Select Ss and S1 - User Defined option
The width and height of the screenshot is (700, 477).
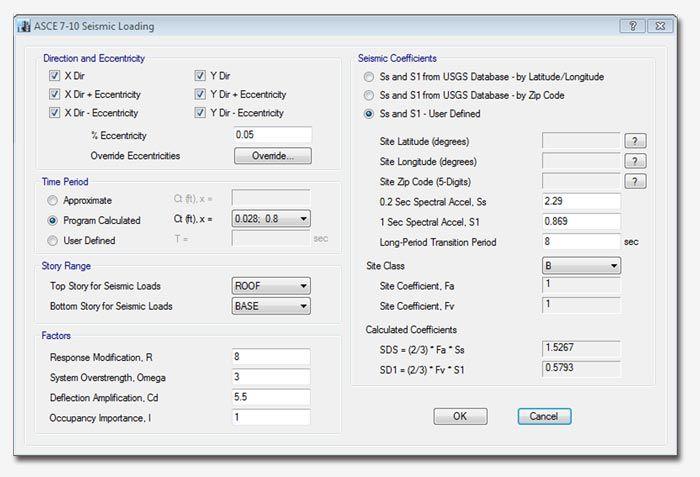(x=369, y=114)
